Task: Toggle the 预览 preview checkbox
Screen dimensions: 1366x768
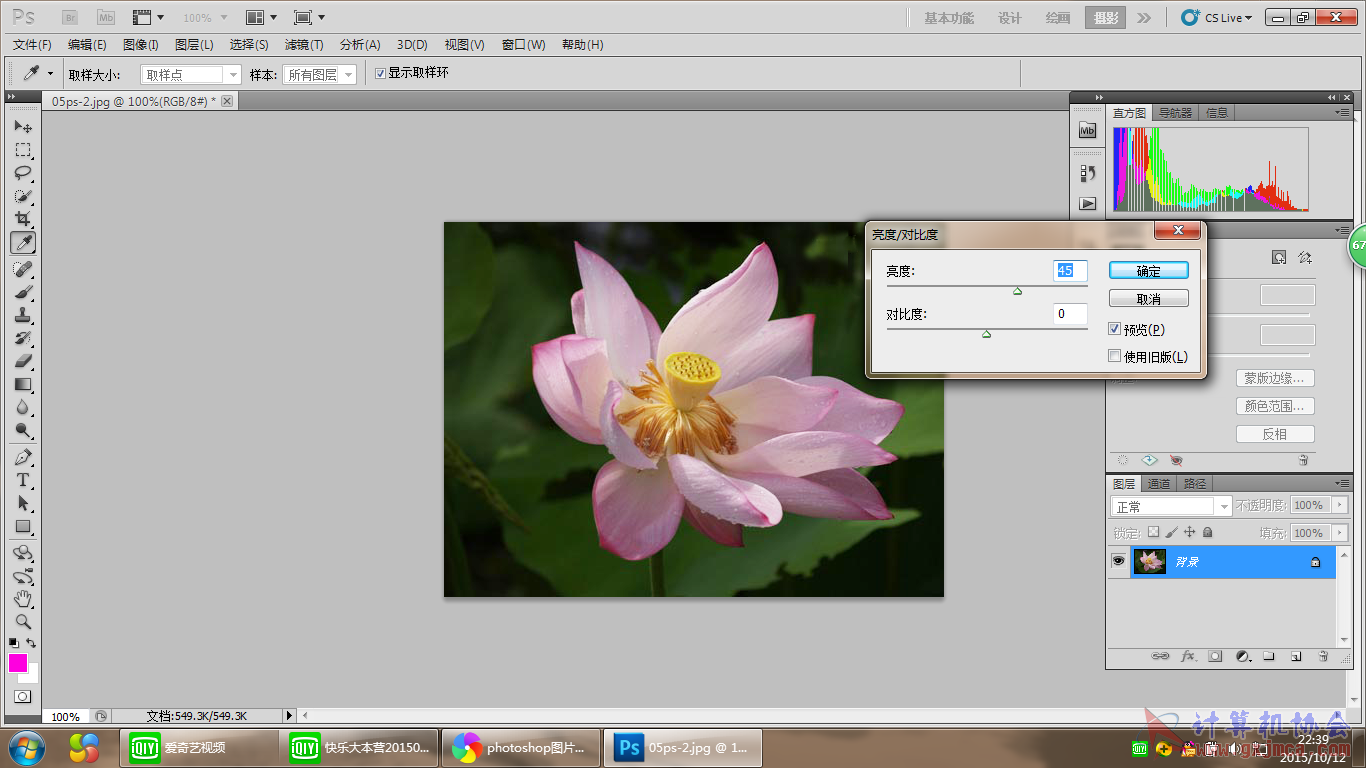Action: pyautogui.click(x=1115, y=329)
